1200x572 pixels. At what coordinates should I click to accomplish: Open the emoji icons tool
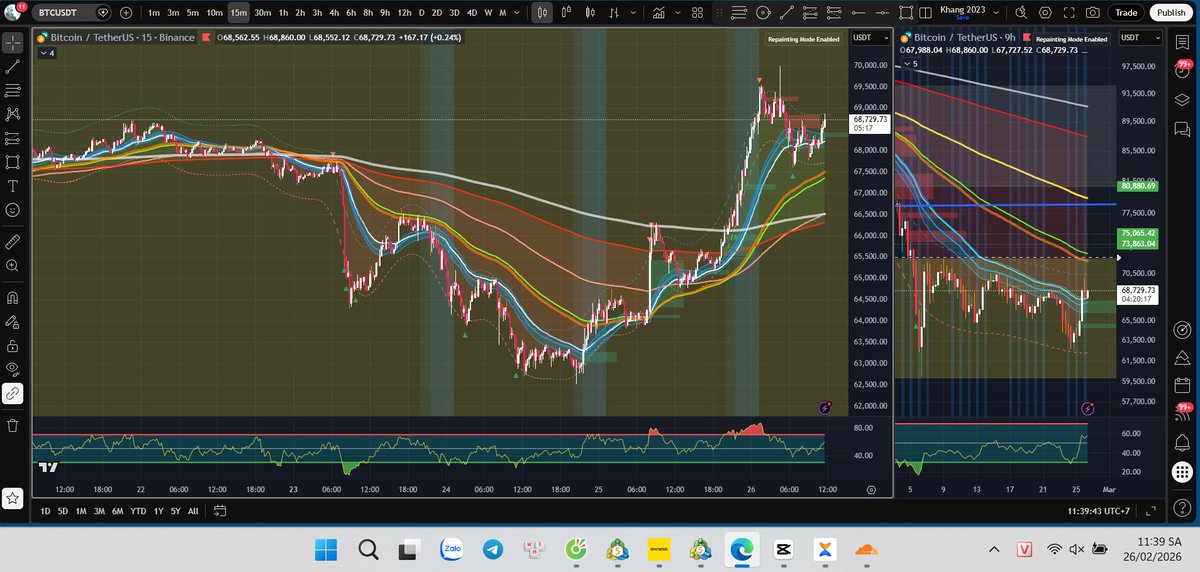[13, 211]
